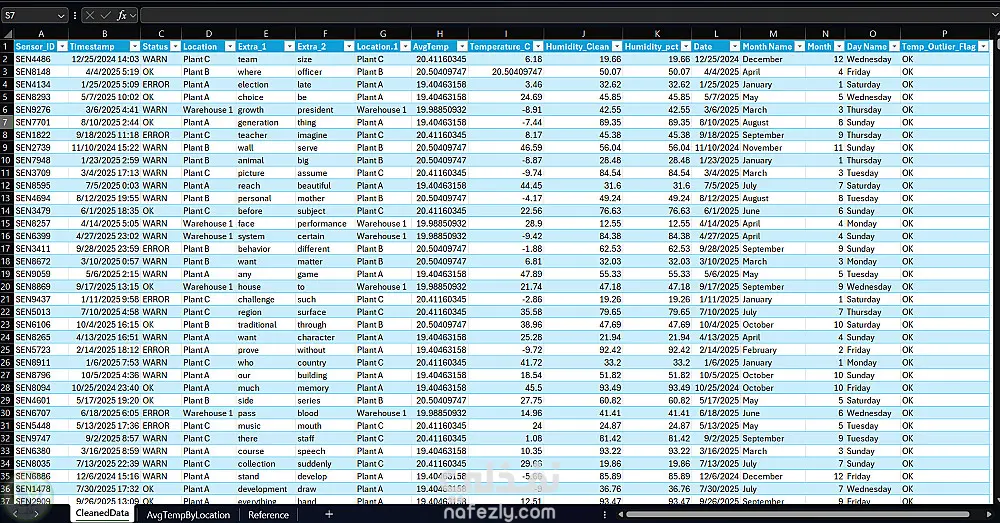Click the horizontal scrollbar left arrow
The height and width of the screenshot is (523, 1000).
tap(621, 514)
